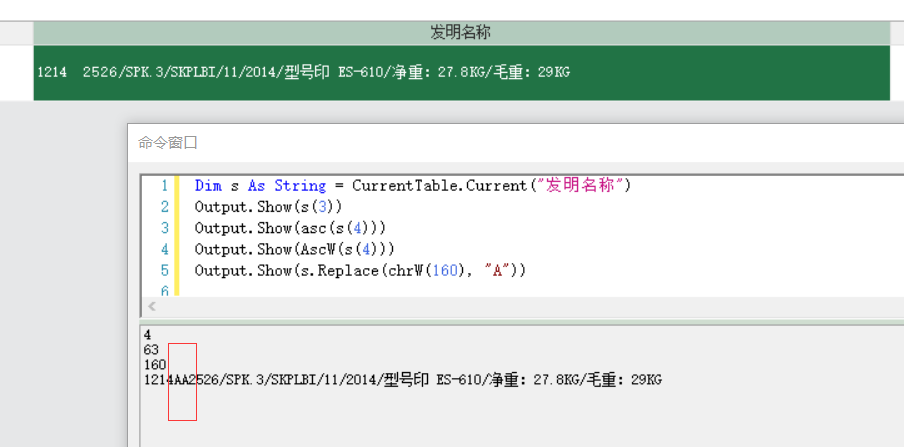This screenshot has width=904, height=447.
Task: Click code line Output.Show(AscW(s(4)))
Action: tap(295, 249)
